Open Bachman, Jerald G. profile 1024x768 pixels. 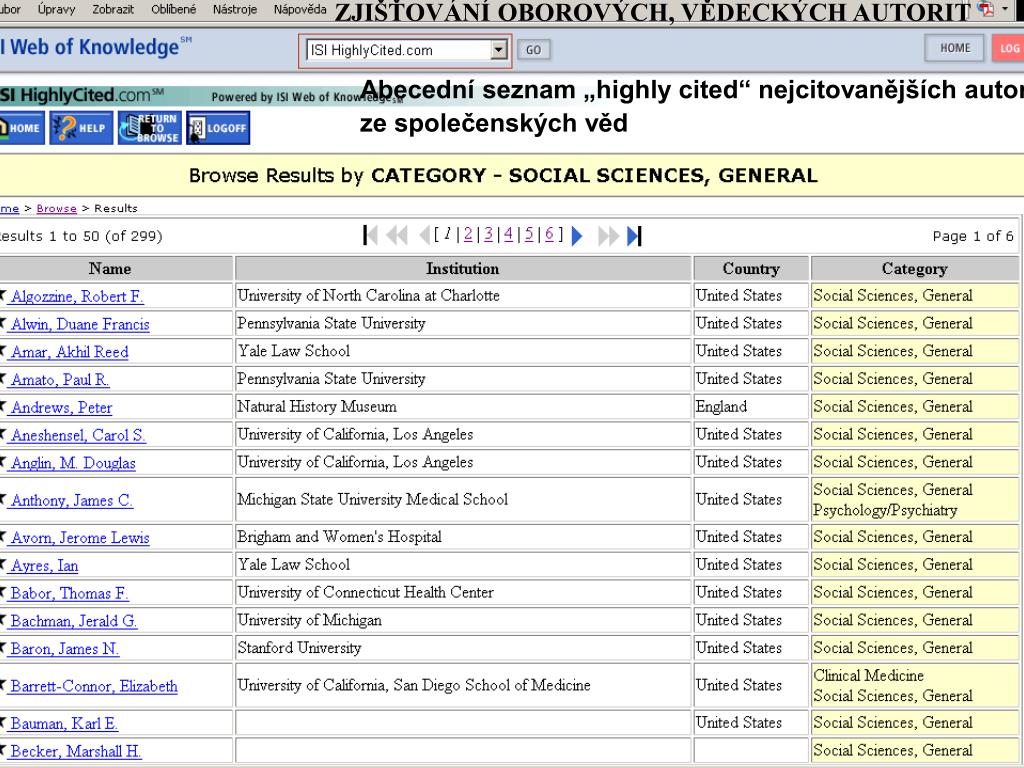(74, 622)
